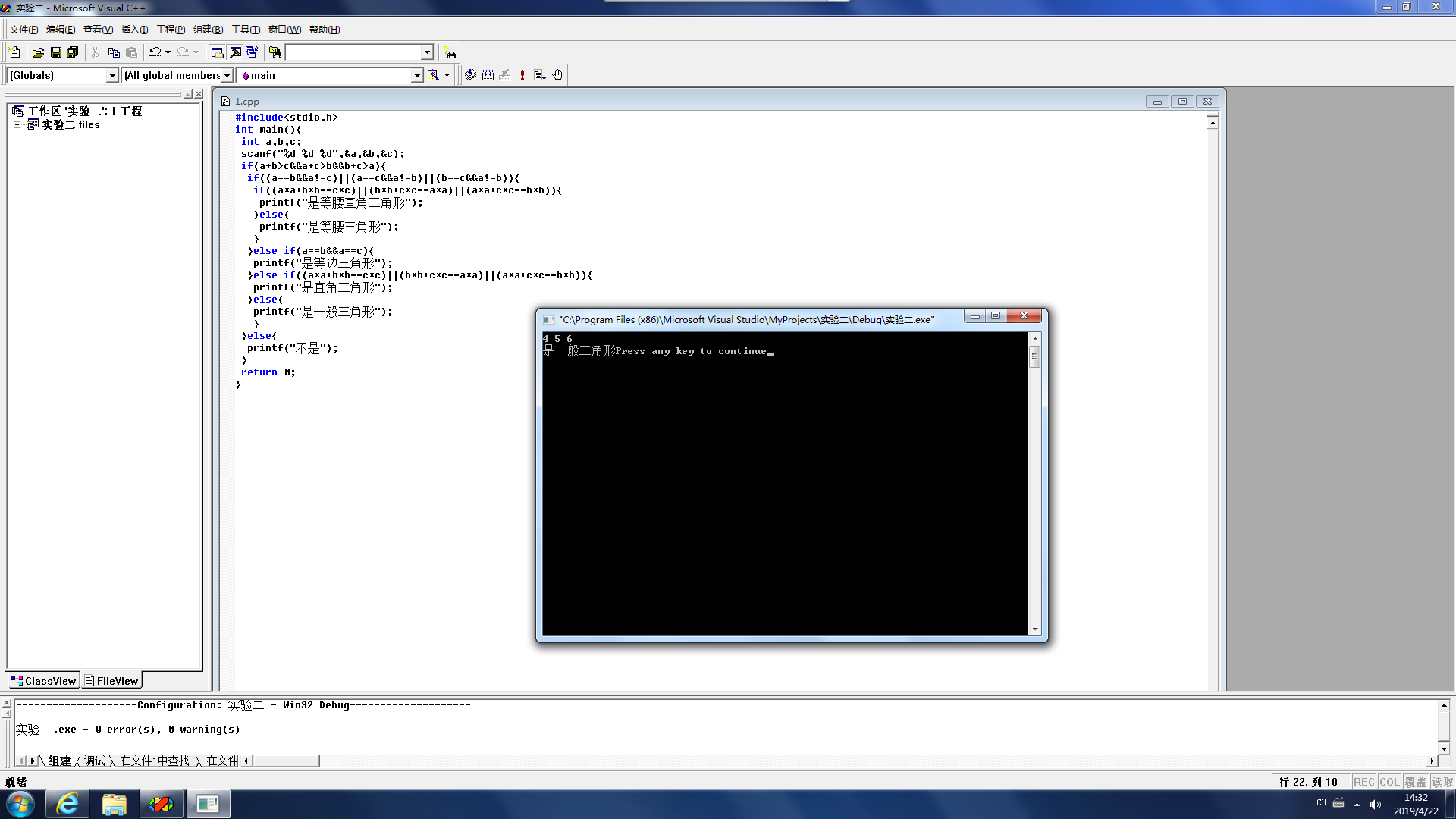
Task: Click the Save All icon
Action: tap(73, 52)
